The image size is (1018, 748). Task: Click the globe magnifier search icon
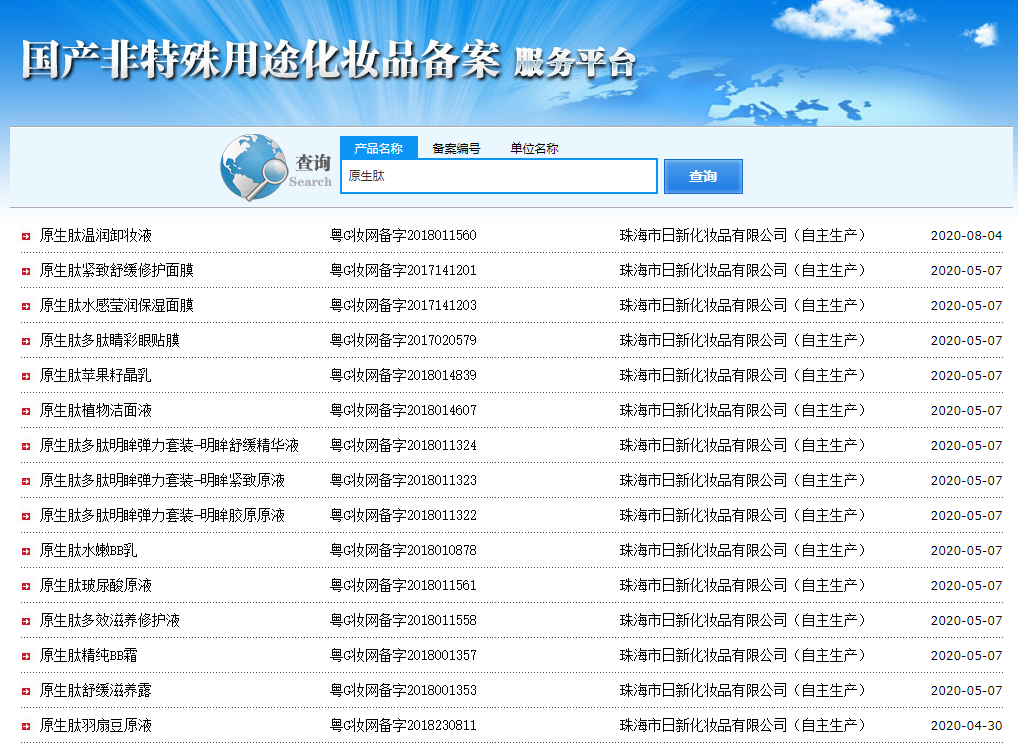(254, 167)
